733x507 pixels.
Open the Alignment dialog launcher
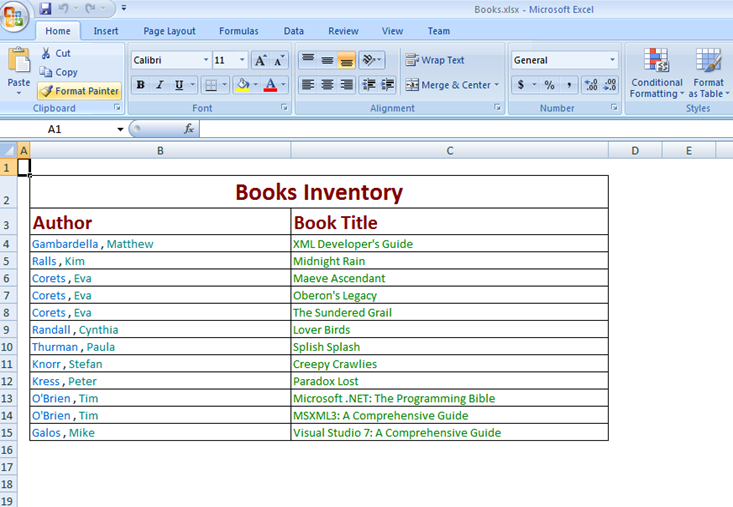(x=497, y=107)
